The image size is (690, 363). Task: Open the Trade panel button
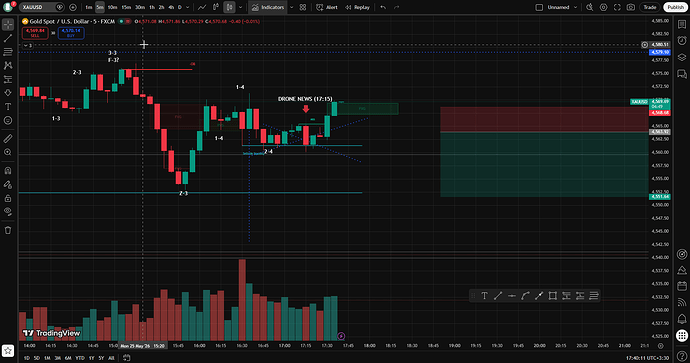tap(650, 7)
